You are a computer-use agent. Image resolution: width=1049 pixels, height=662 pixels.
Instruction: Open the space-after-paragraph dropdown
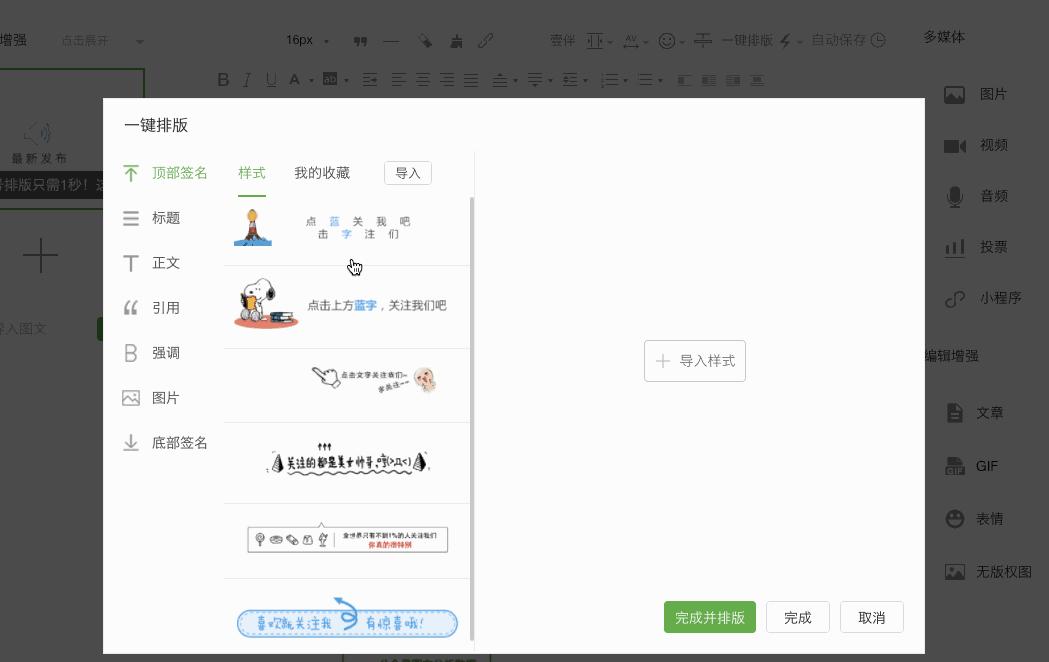coord(540,80)
